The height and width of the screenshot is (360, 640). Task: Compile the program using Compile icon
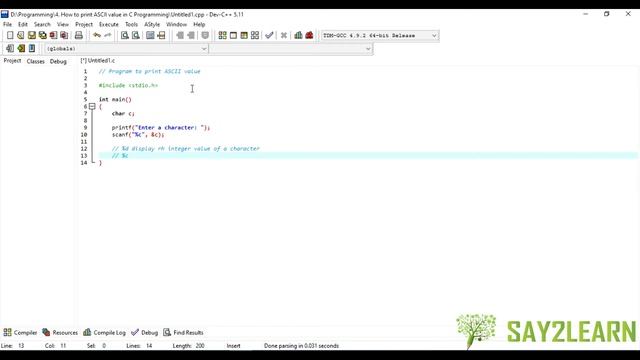pyautogui.click(x=222, y=36)
